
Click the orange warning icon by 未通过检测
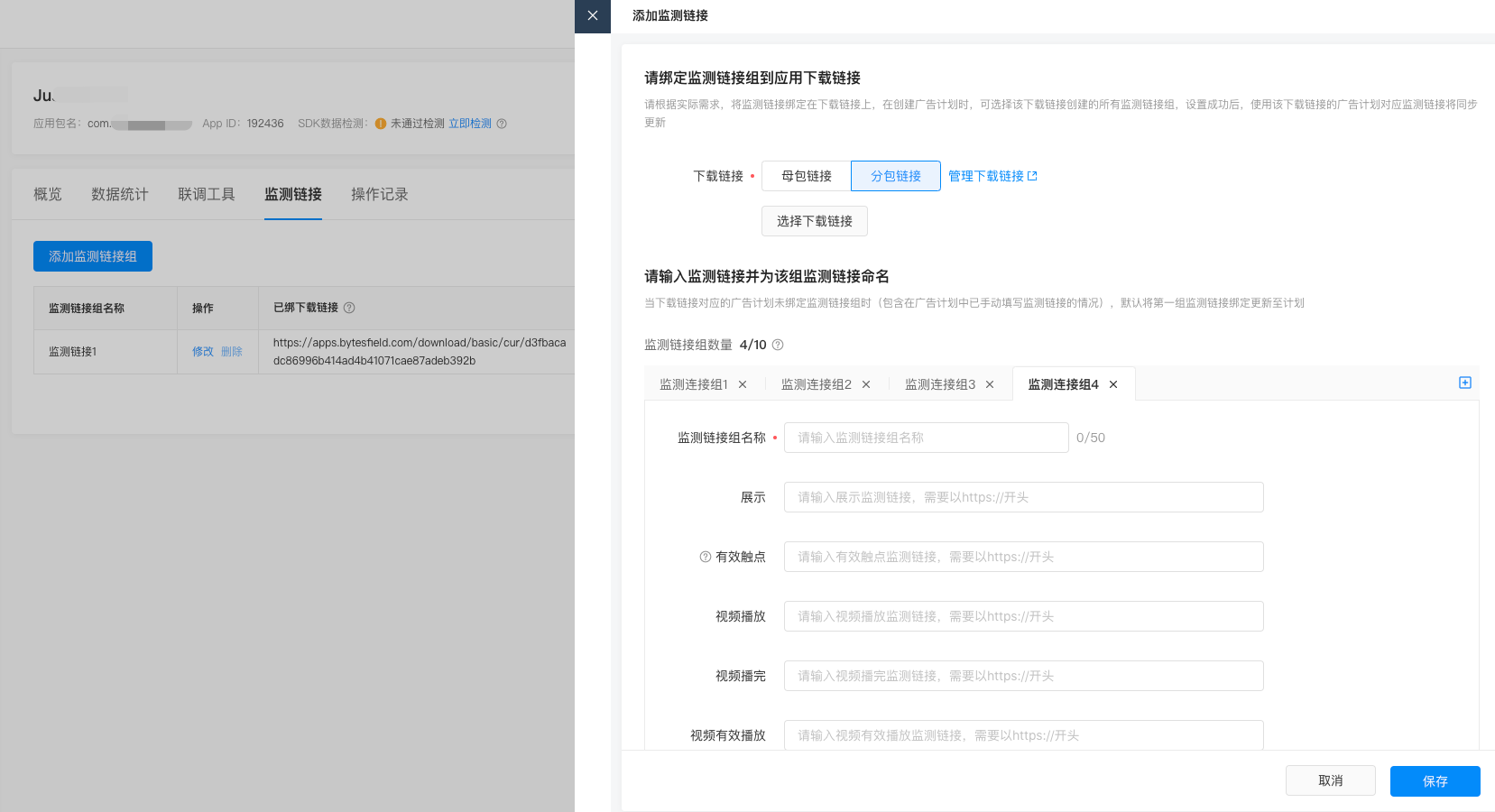[x=381, y=124]
